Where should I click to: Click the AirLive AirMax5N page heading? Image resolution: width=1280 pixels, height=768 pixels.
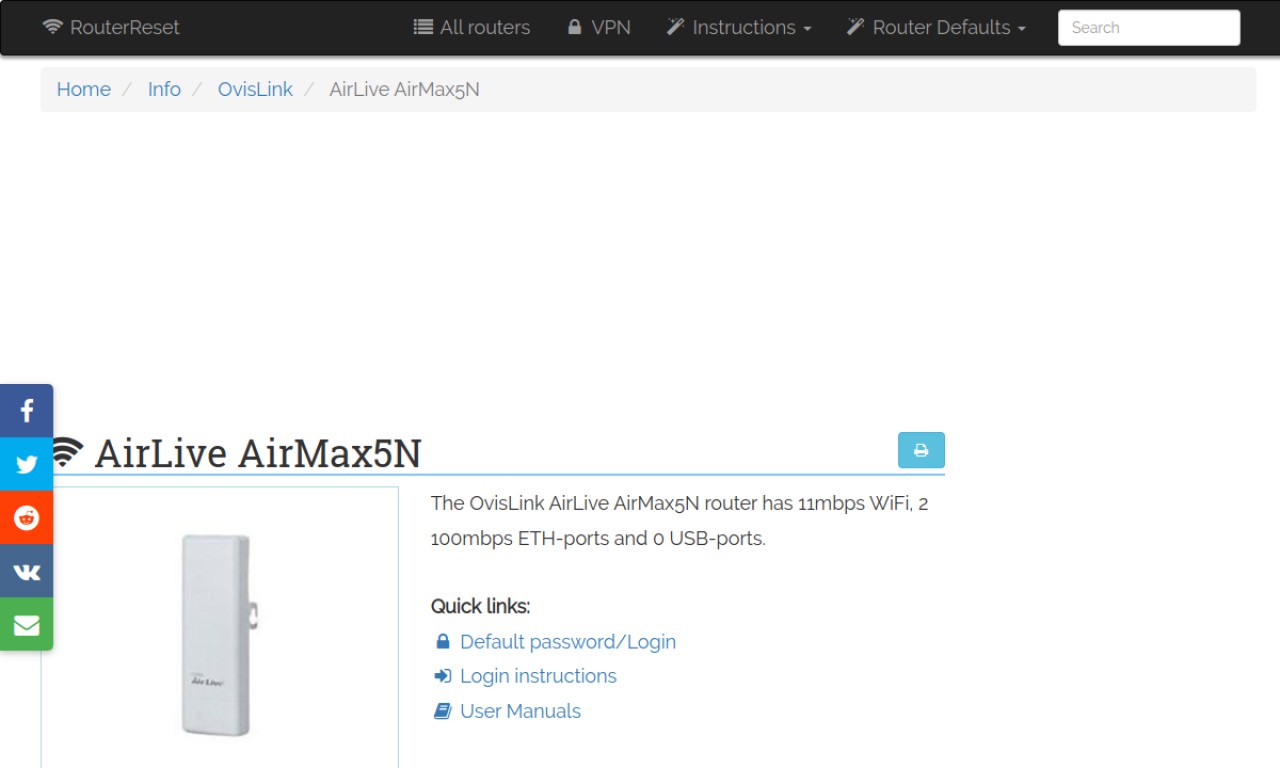(258, 453)
